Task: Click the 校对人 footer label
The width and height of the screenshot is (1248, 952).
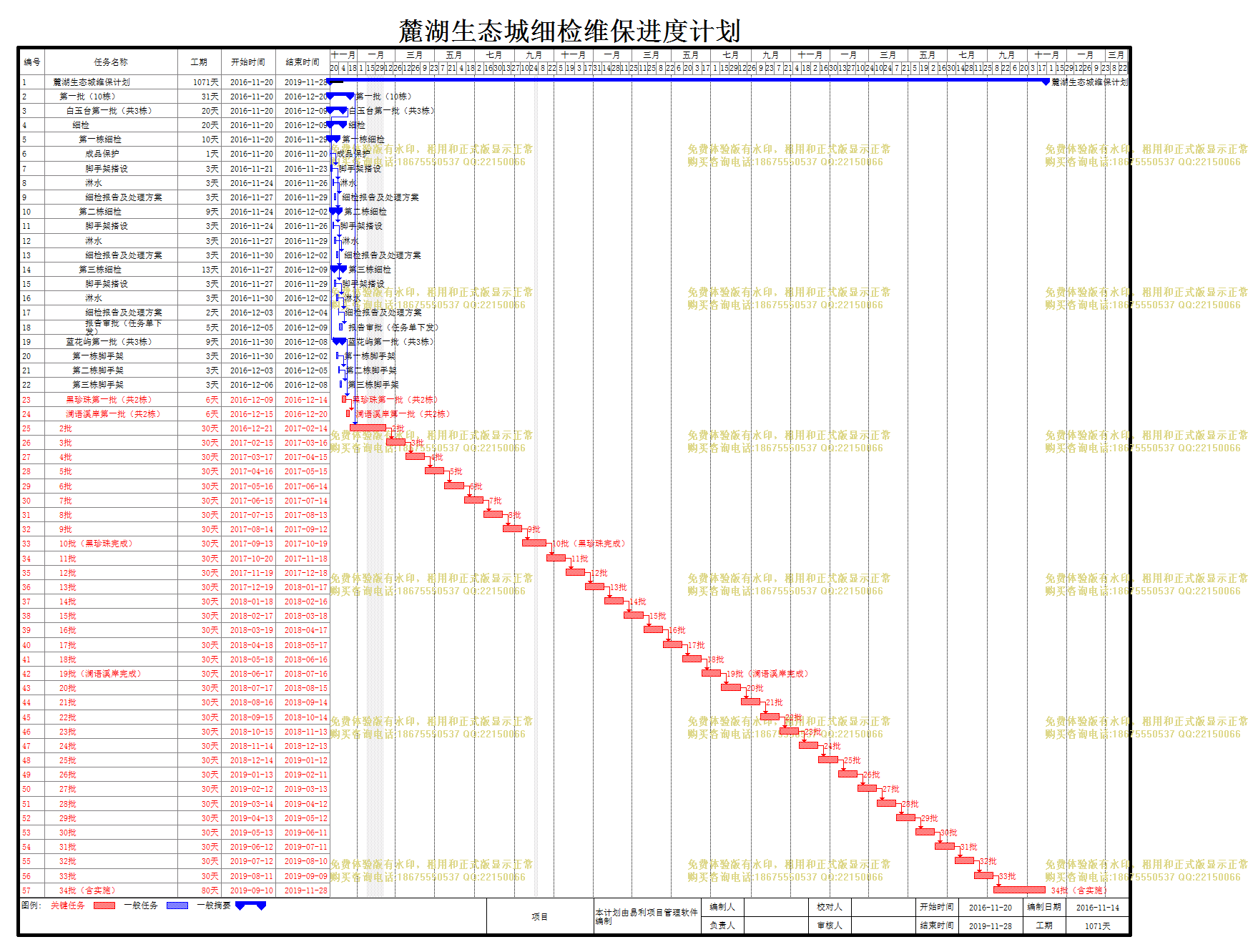Action: point(830,907)
